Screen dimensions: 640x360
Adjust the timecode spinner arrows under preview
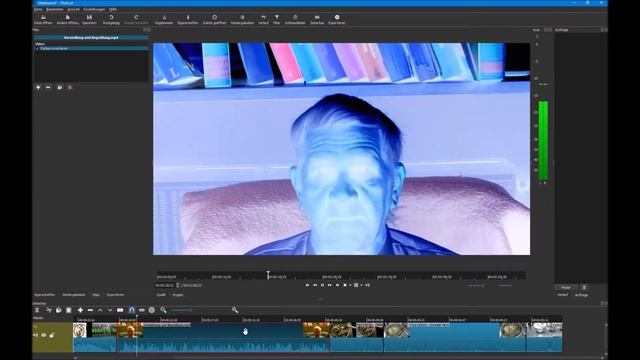[x=178, y=285]
